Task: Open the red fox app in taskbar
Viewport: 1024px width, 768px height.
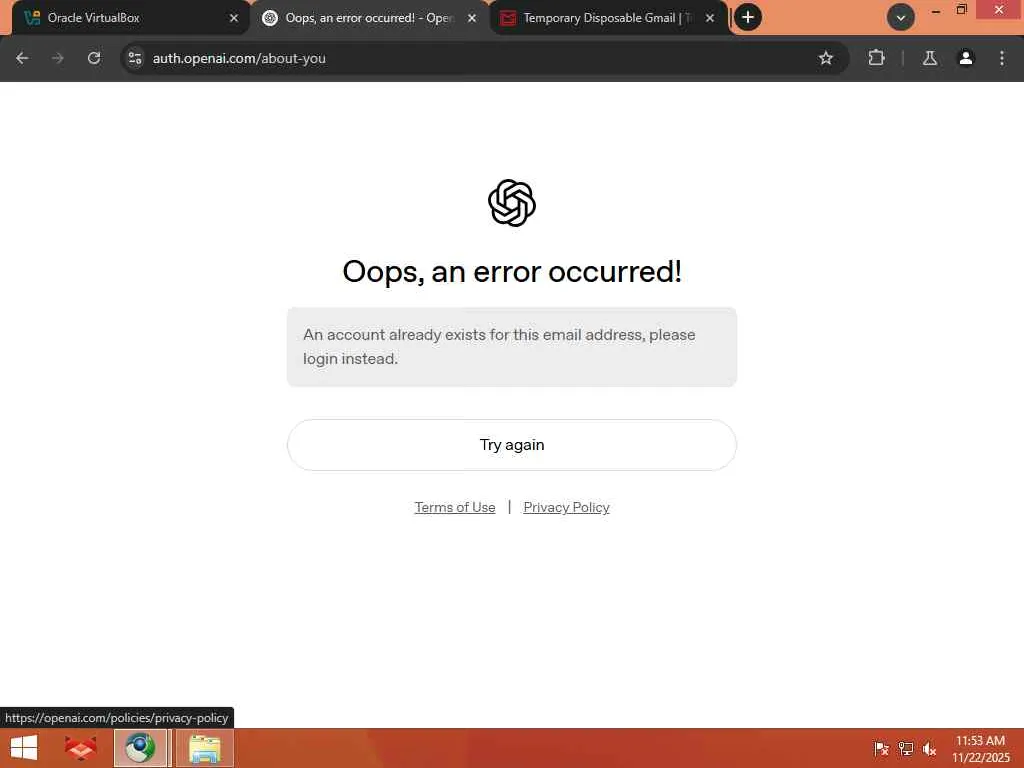Action: point(80,748)
